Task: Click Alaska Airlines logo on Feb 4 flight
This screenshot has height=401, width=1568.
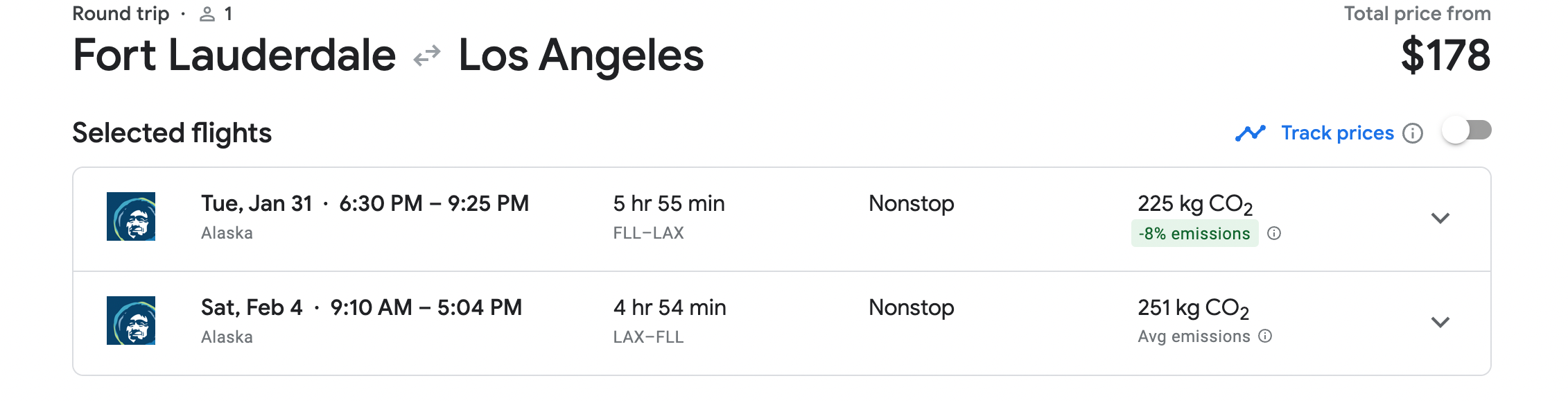Action: click(x=131, y=321)
